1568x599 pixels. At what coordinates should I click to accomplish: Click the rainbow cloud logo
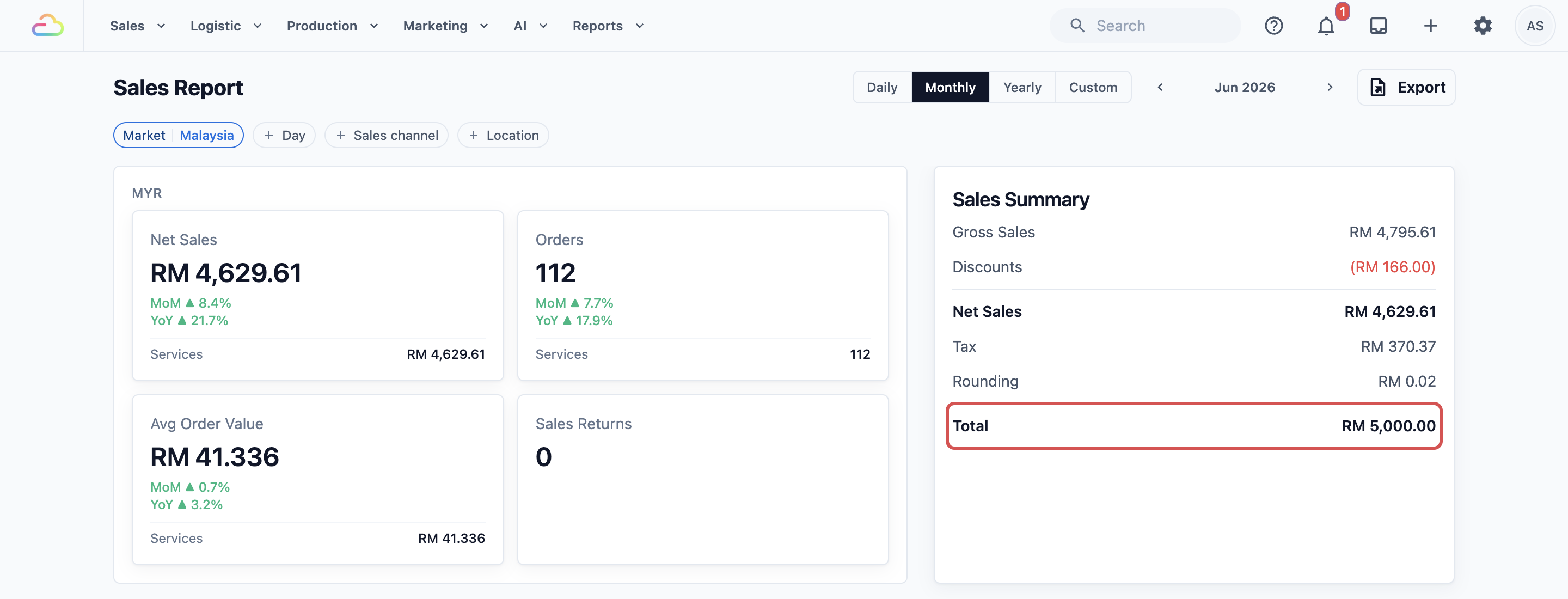[47, 26]
